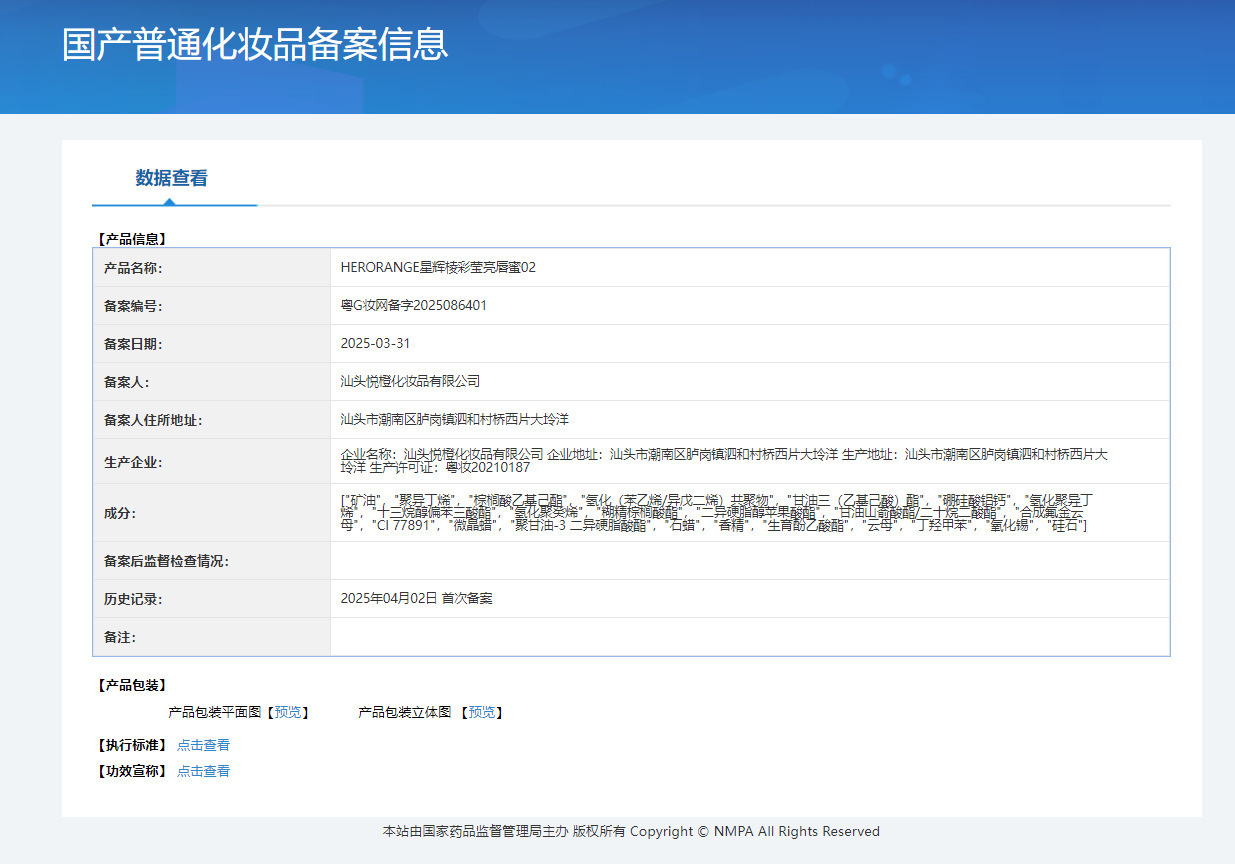Screen dimensions: 1235x864
Task: Click the 备案日期 row label
Action: [x=133, y=344]
